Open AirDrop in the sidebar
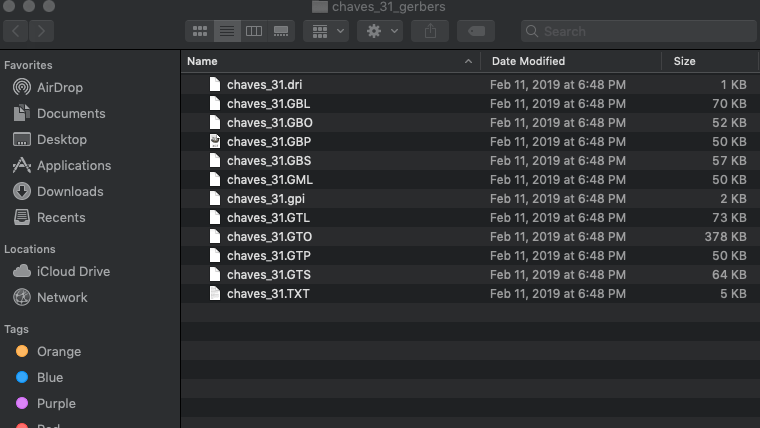The image size is (760, 428). pos(59,87)
